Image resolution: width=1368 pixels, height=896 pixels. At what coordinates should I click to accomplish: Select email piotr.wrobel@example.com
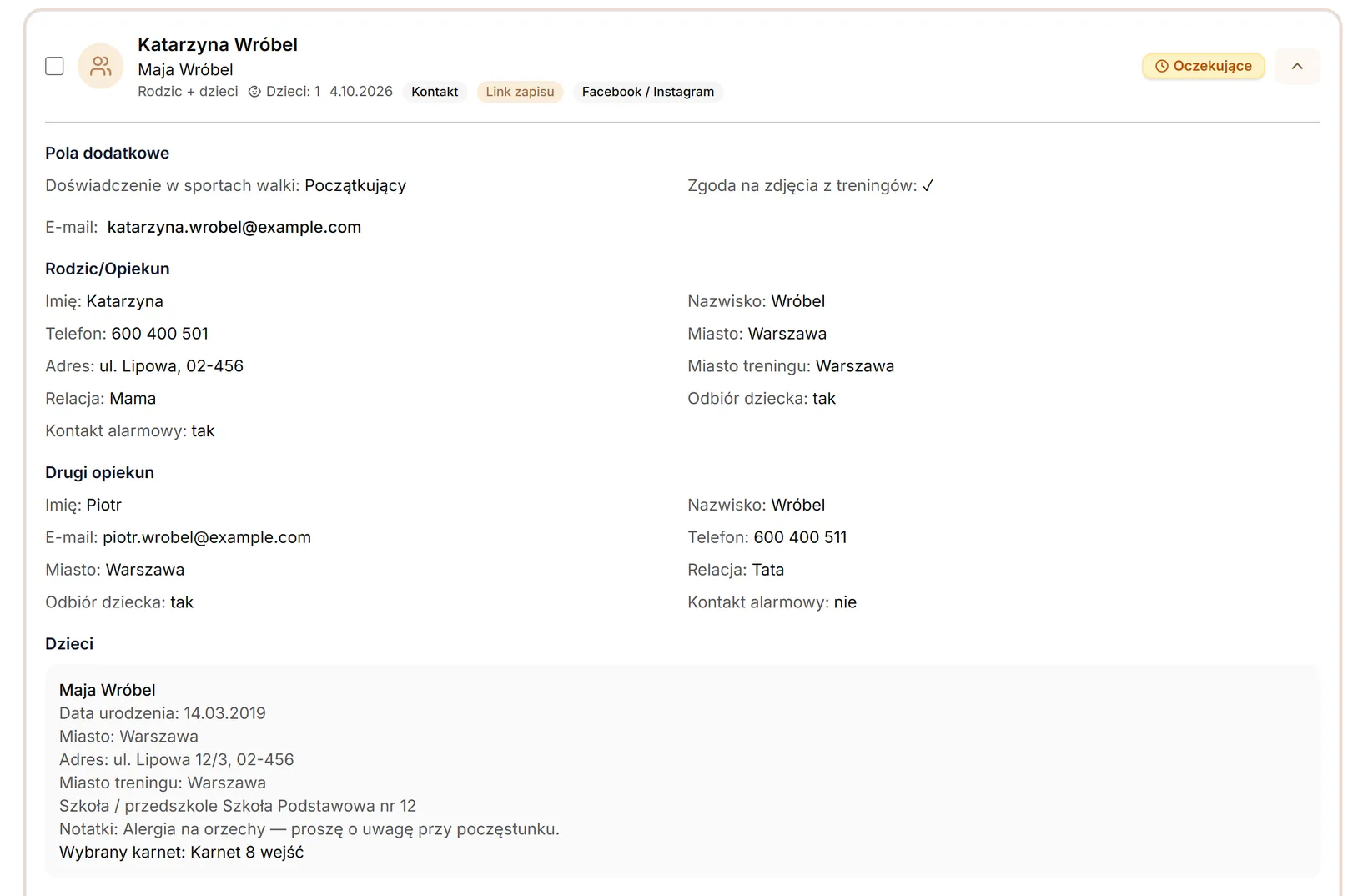207,537
